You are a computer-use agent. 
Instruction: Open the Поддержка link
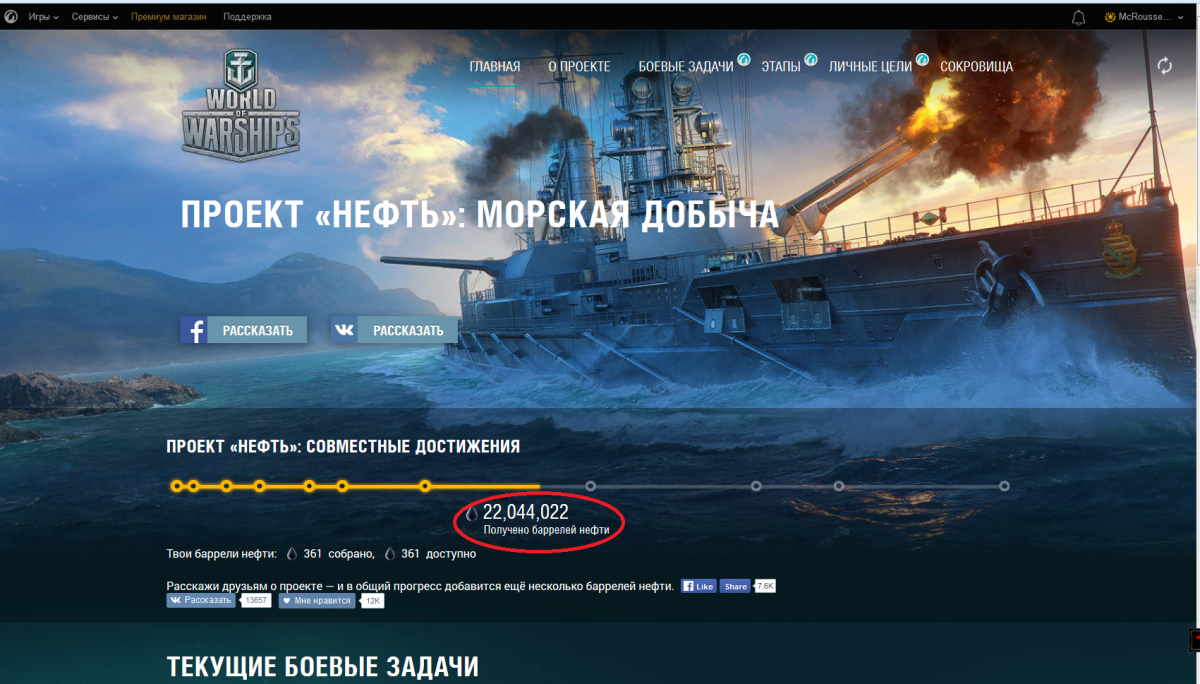point(247,17)
